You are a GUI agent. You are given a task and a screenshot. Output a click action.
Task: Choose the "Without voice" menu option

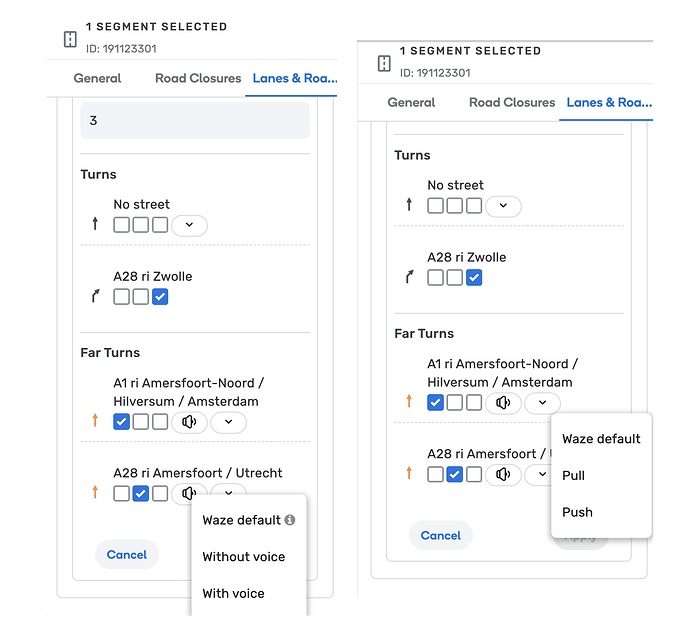point(243,557)
